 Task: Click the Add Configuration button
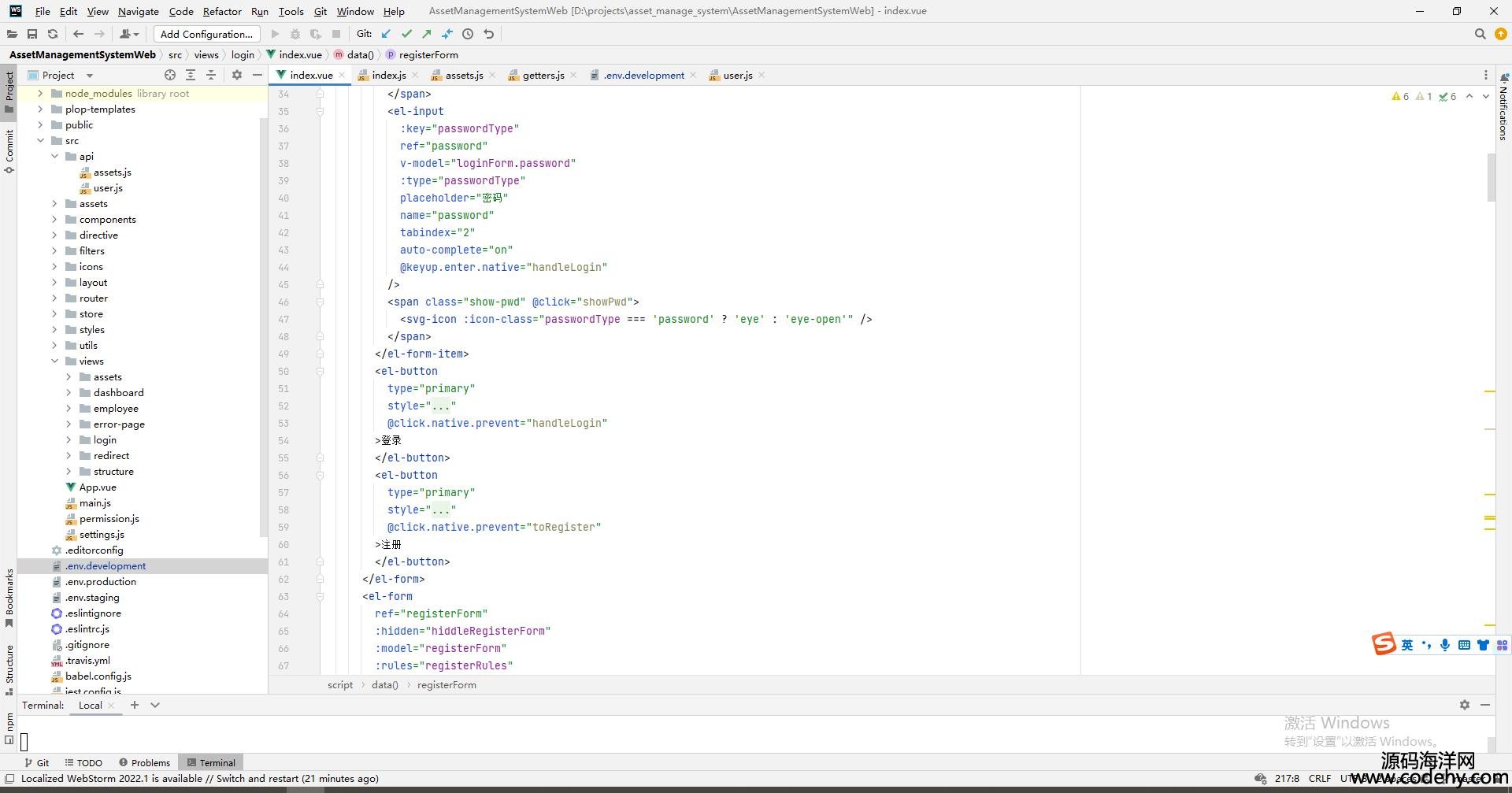206,34
